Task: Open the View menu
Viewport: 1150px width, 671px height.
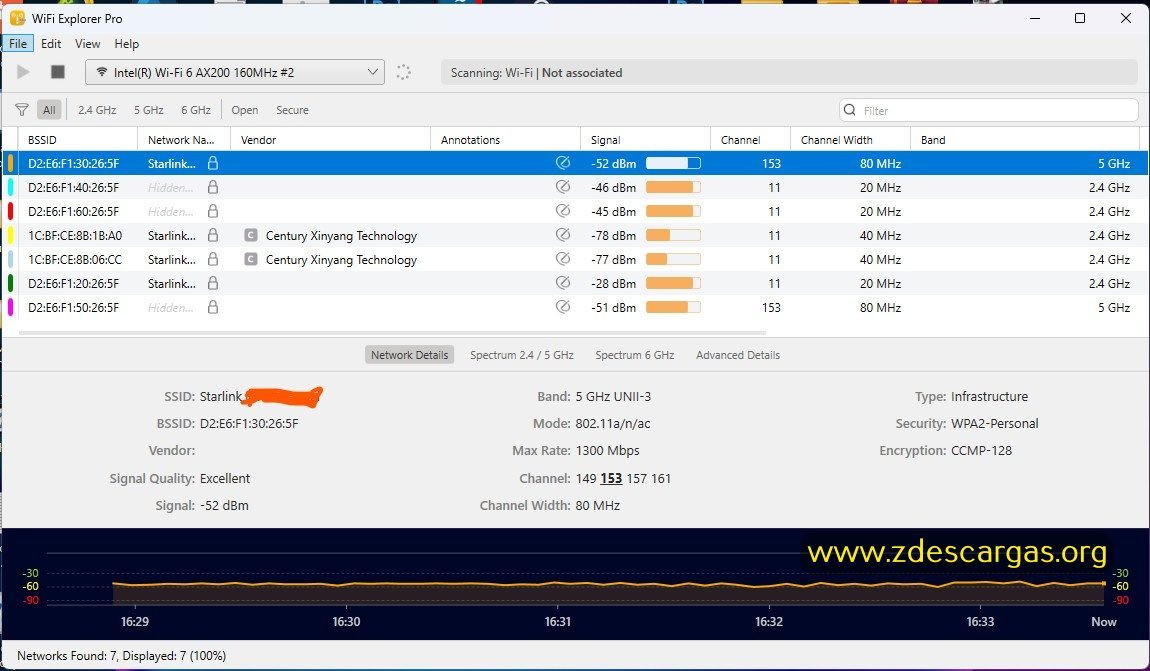Action: pyautogui.click(x=87, y=44)
